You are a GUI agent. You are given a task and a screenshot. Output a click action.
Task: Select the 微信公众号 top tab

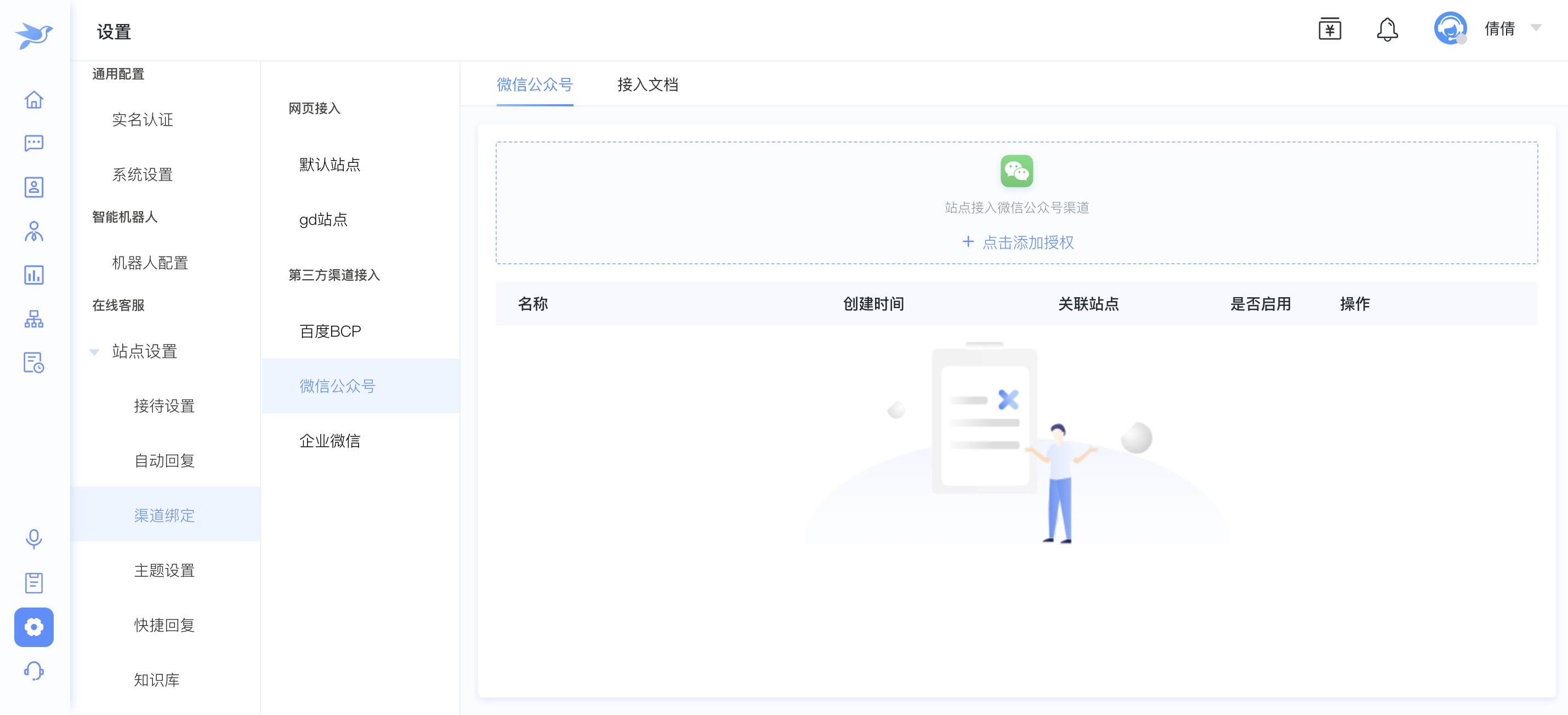click(x=534, y=84)
